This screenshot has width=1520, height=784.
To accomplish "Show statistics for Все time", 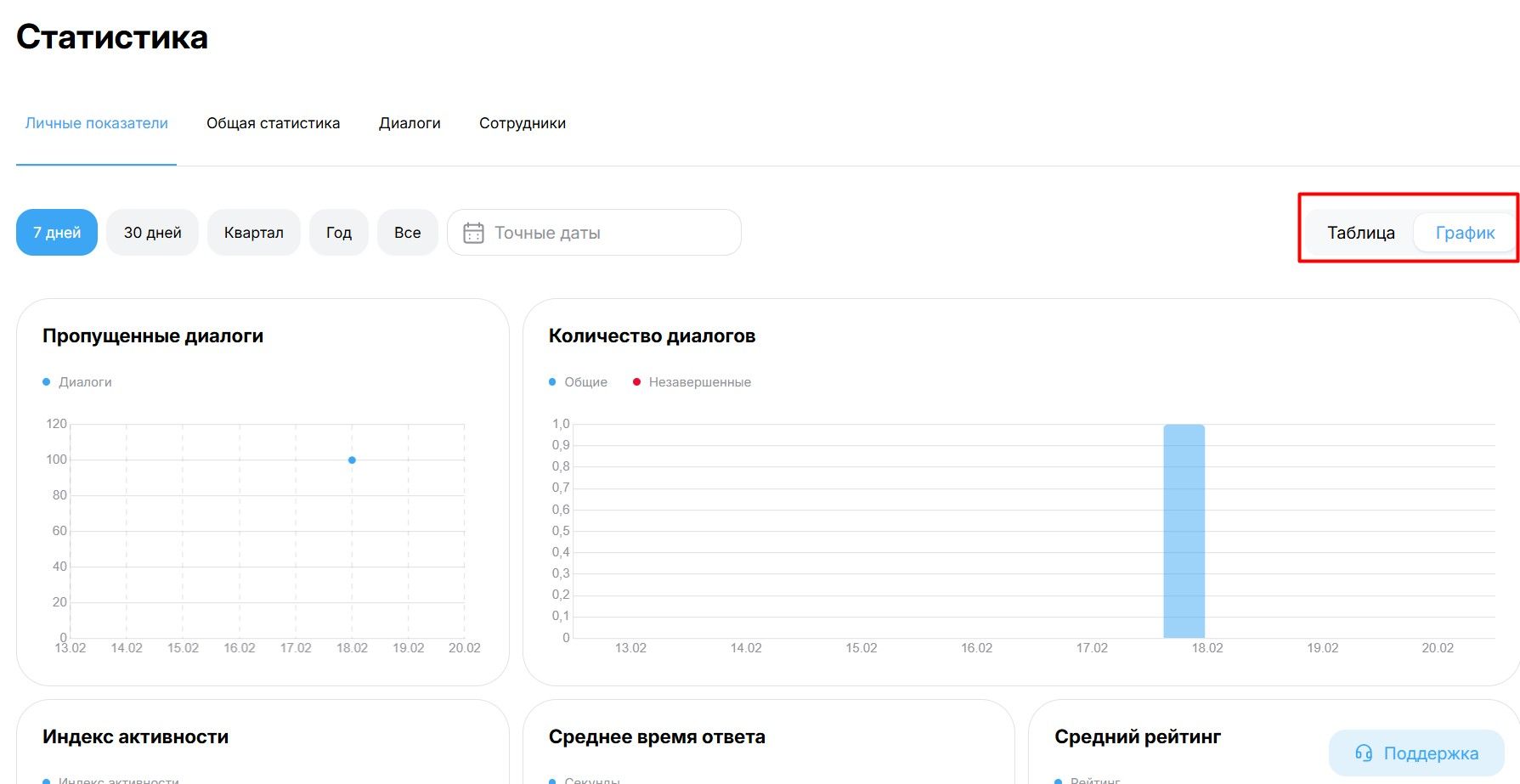I will pos(407,233).
